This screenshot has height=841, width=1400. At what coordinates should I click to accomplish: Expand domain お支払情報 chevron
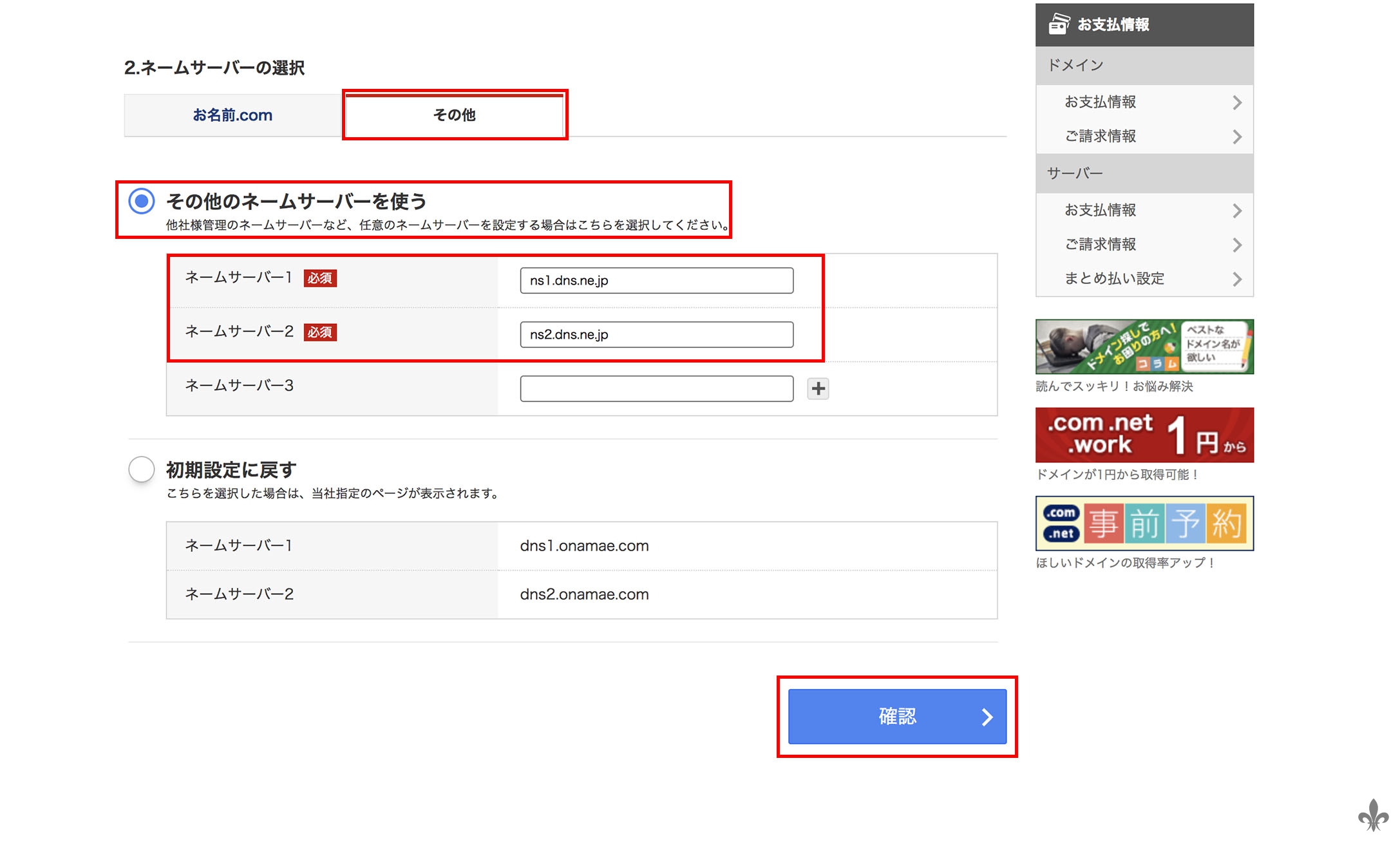click(x=1236, y=102)
